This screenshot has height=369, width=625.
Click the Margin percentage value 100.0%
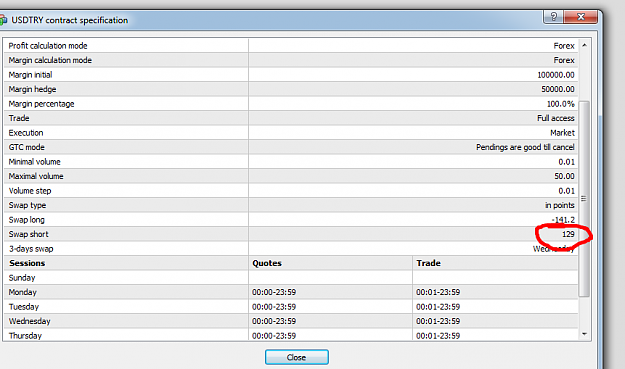pyautogui.click(x=560, y=104)
